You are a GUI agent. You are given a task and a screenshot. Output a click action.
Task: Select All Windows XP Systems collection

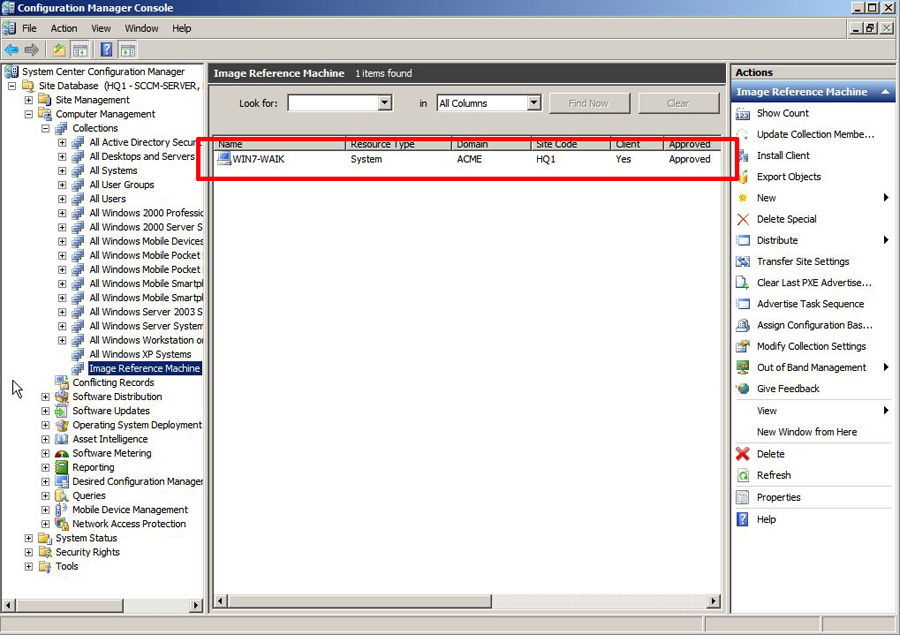pyautogui.click(x=140, y=355)
